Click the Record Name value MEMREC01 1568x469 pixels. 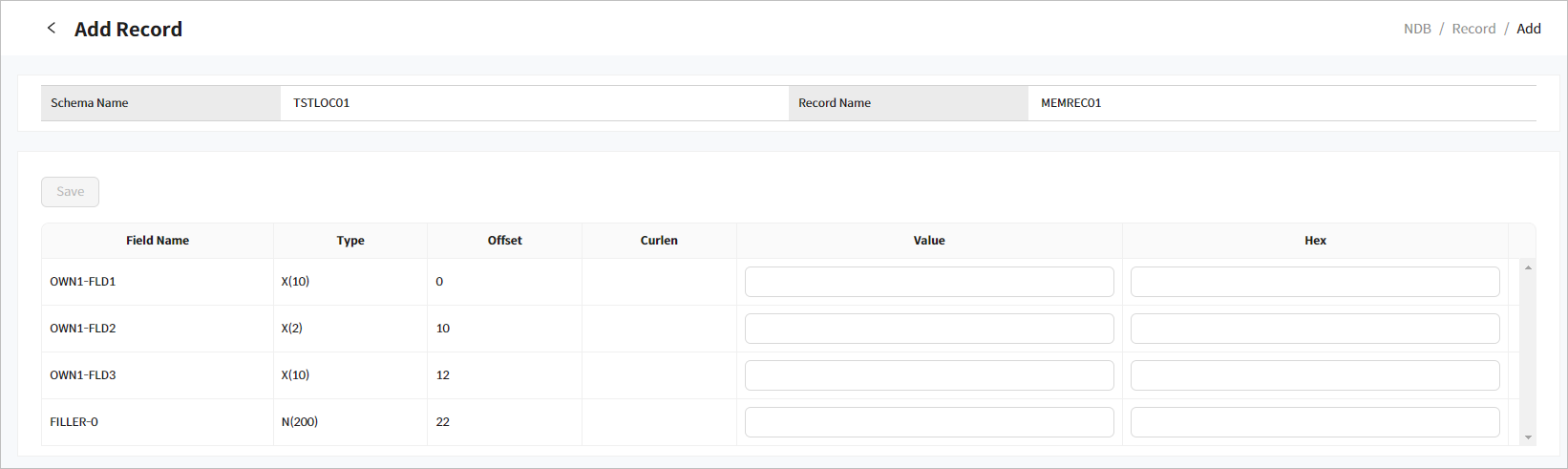pos(1070,103)
